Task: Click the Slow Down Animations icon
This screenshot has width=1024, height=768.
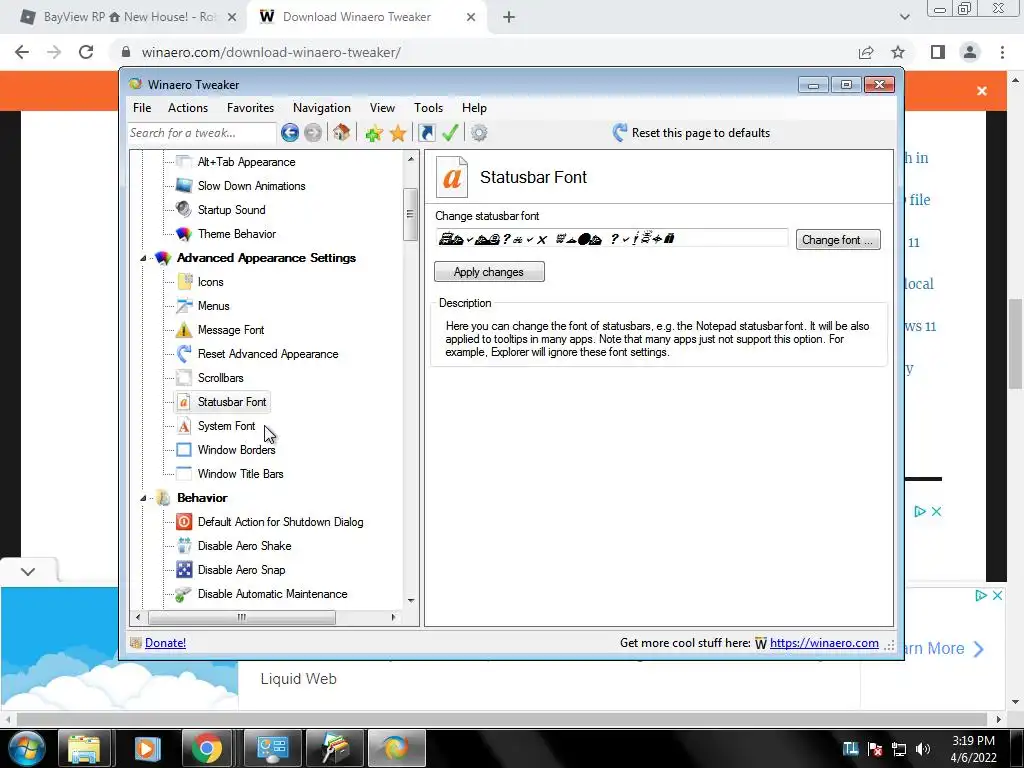Action: (x=184, y=185)
